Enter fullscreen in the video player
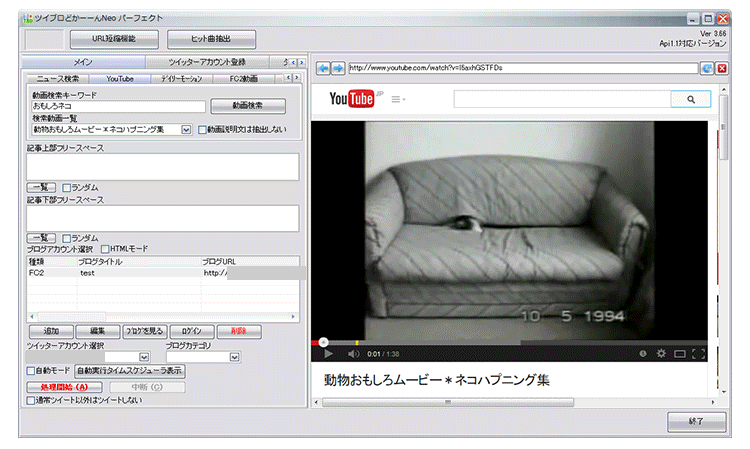750x449 pixels. click(x=698, y=353)
